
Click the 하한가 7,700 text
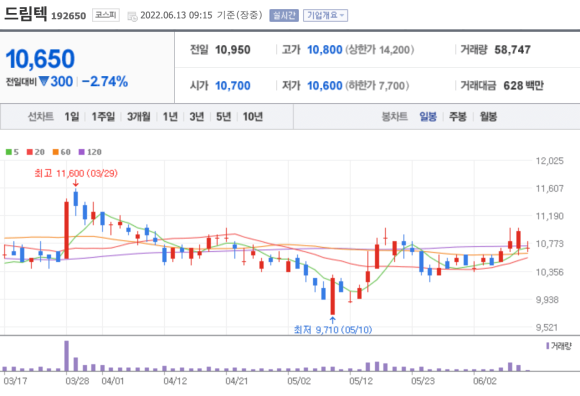point(377,86)
